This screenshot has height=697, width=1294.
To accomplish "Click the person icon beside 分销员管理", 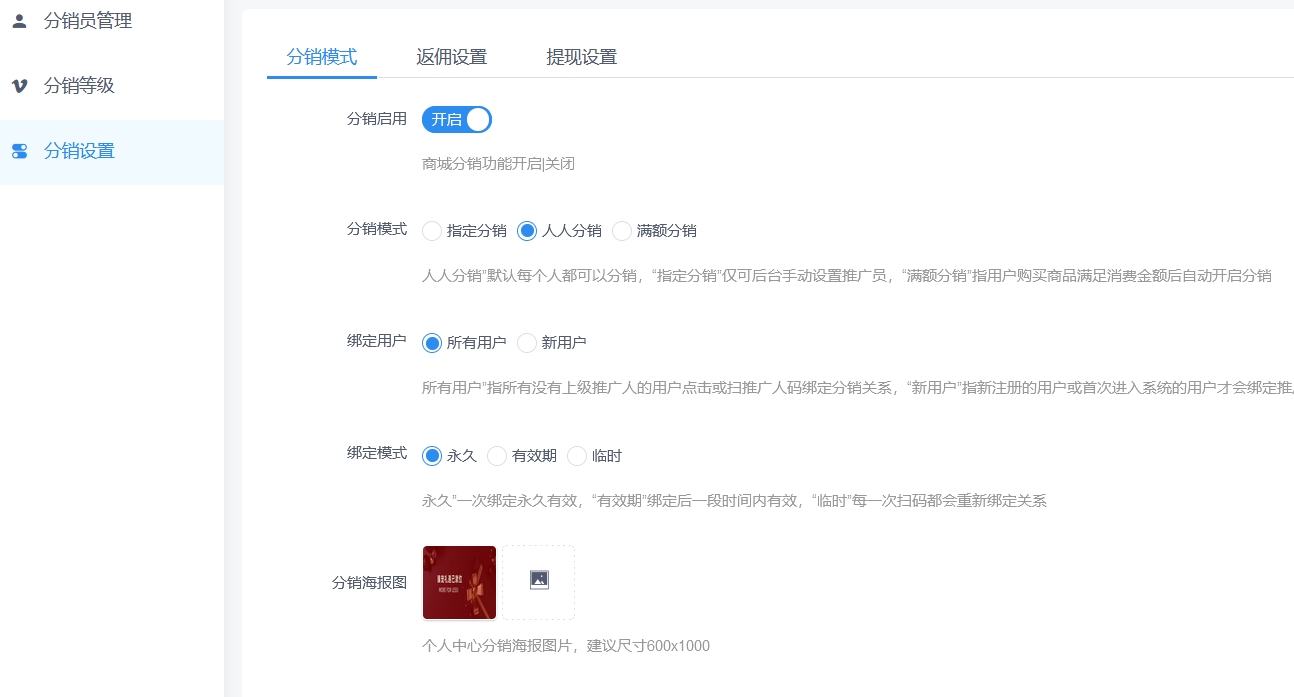I will [19, 20].
